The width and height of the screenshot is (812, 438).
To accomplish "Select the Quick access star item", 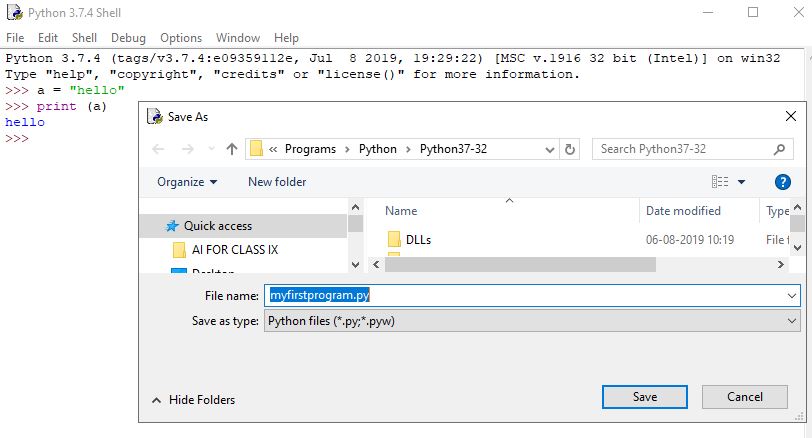I will click(217, 226).
